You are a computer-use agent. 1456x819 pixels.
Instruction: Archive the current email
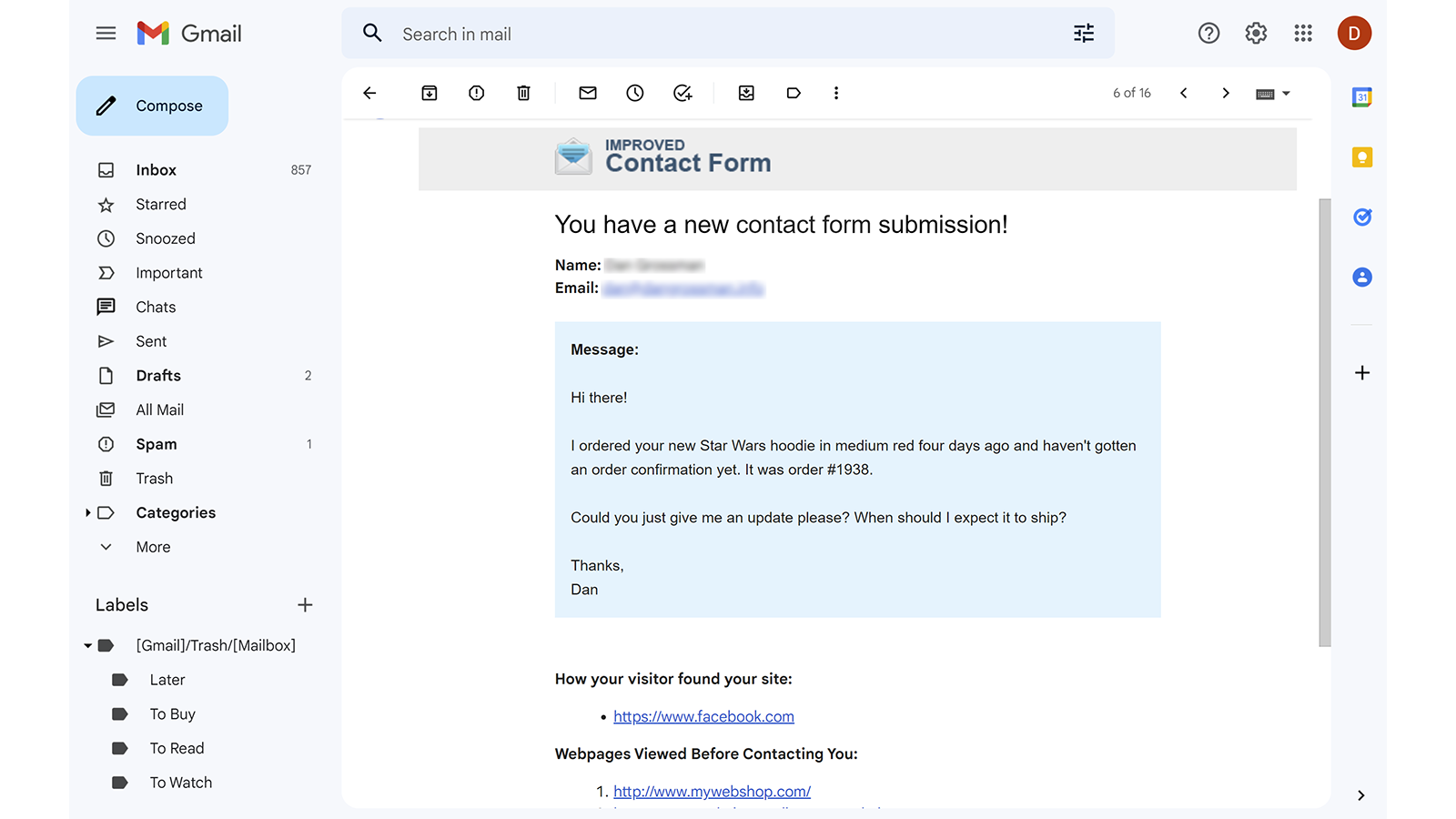click(429, 93)
